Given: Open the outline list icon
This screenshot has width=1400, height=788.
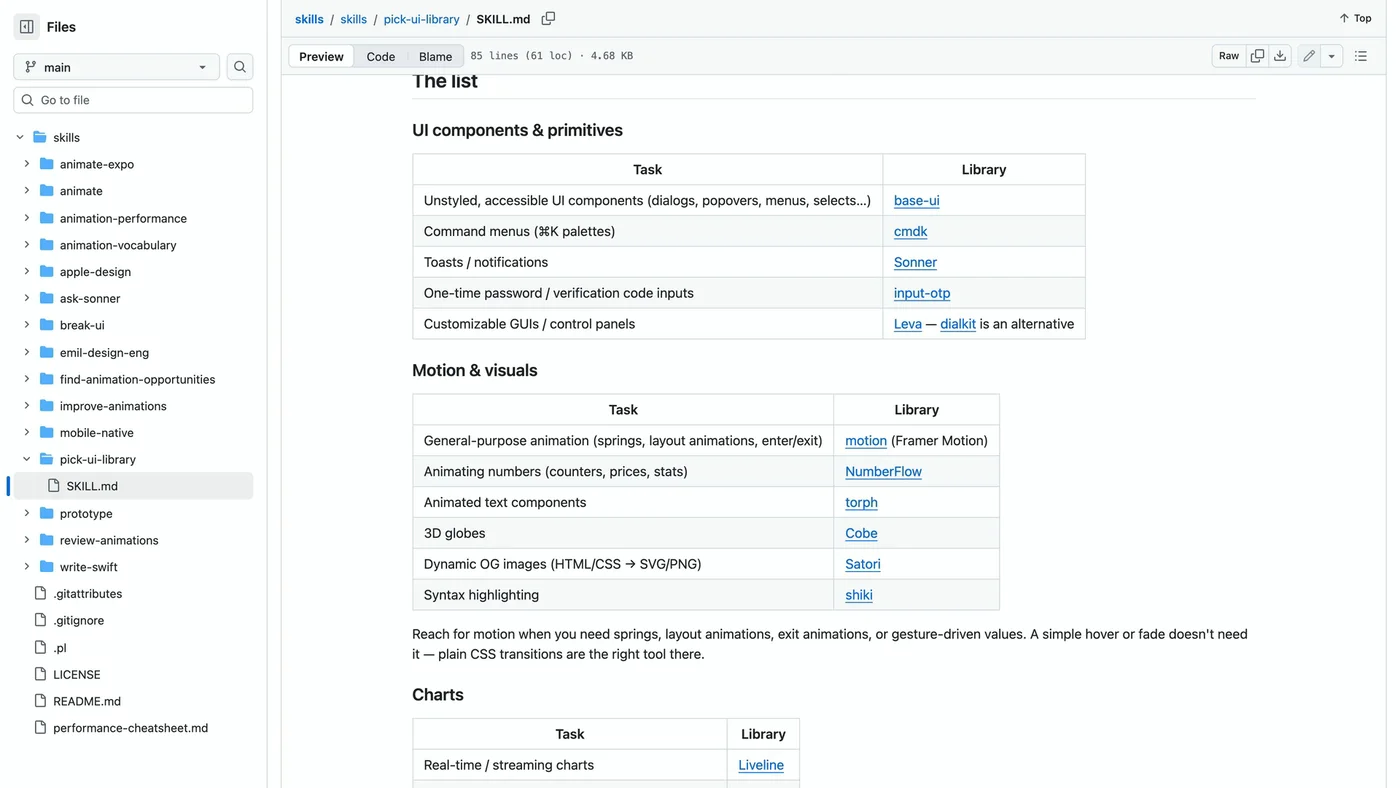Looking at the screenshot, I should 1361,56.
